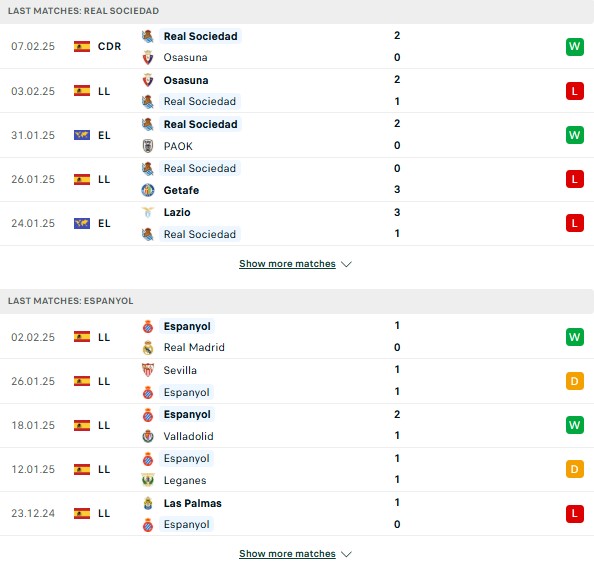
Task: Click the PAOK club crest icon
Action: pyautogui.click(x=148, y=146)
